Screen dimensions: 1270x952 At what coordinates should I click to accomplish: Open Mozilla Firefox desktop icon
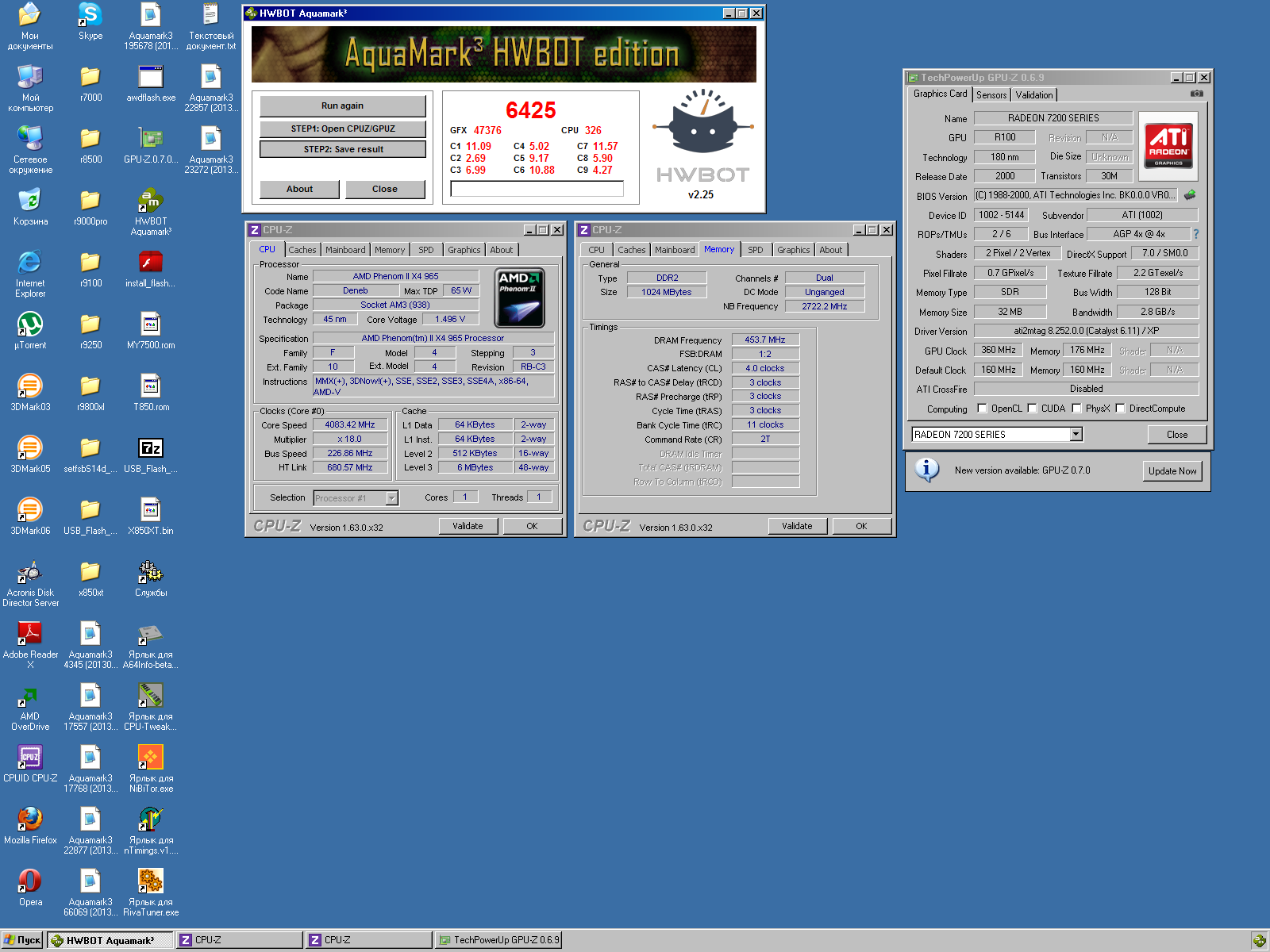click(30, 819)
